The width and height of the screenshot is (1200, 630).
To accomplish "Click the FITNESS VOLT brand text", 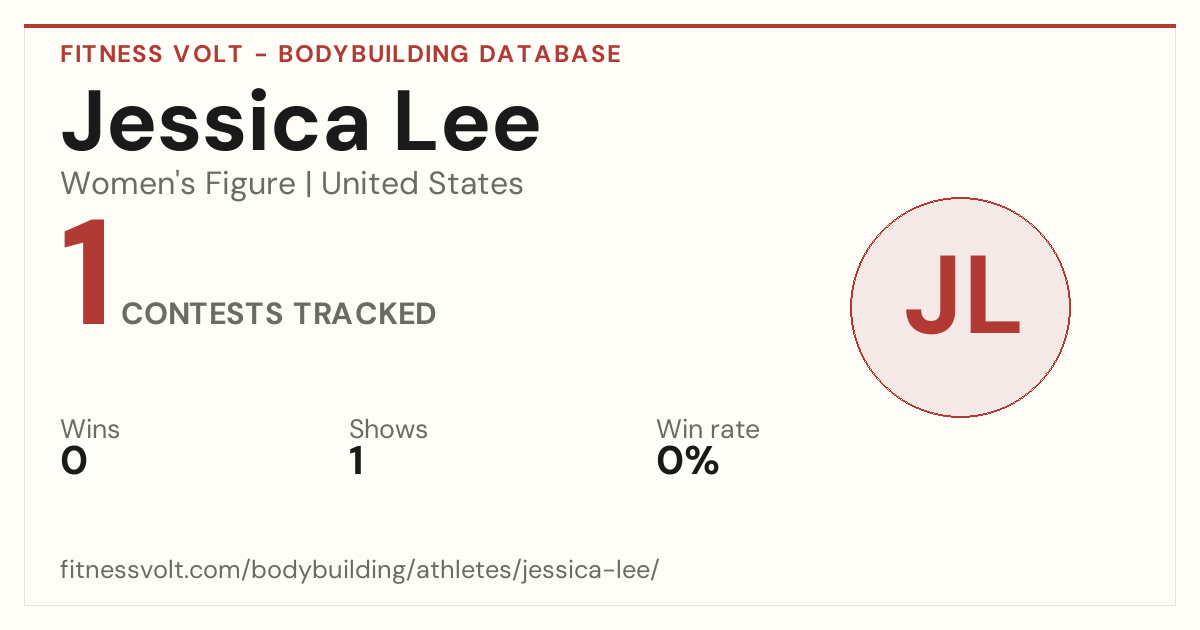I will pos(151,54).
